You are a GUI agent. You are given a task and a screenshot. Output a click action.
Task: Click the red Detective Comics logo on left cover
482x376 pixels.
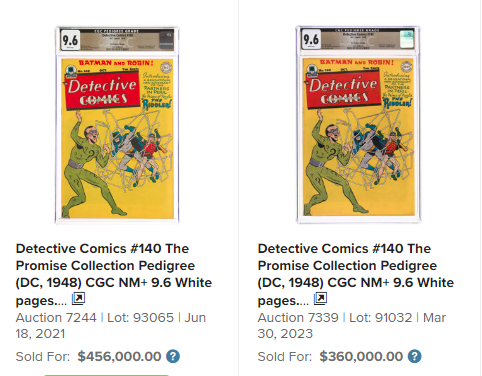pos(102,90)
